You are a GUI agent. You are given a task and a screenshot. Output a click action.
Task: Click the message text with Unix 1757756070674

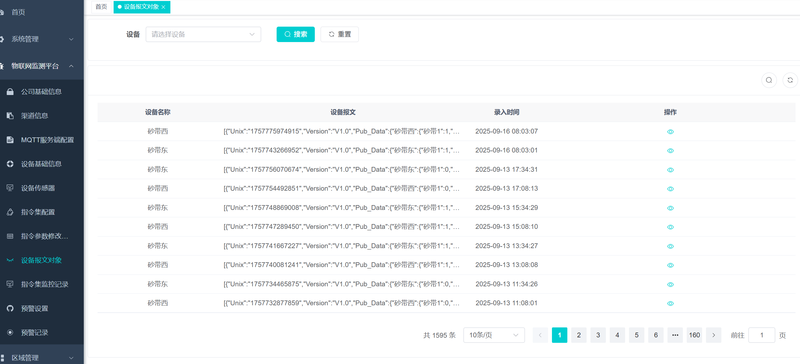342,170
